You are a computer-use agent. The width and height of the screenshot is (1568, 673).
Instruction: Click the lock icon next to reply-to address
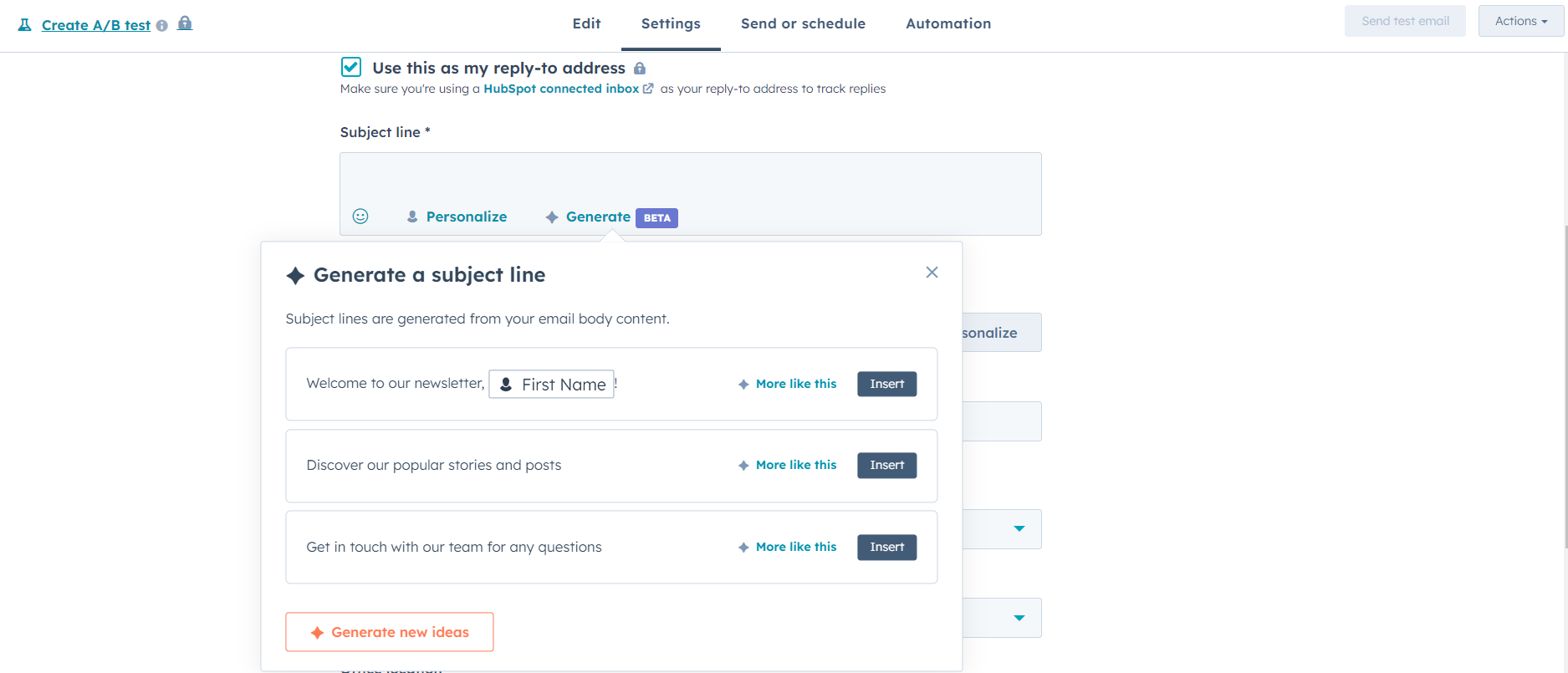tap(638, 68)
